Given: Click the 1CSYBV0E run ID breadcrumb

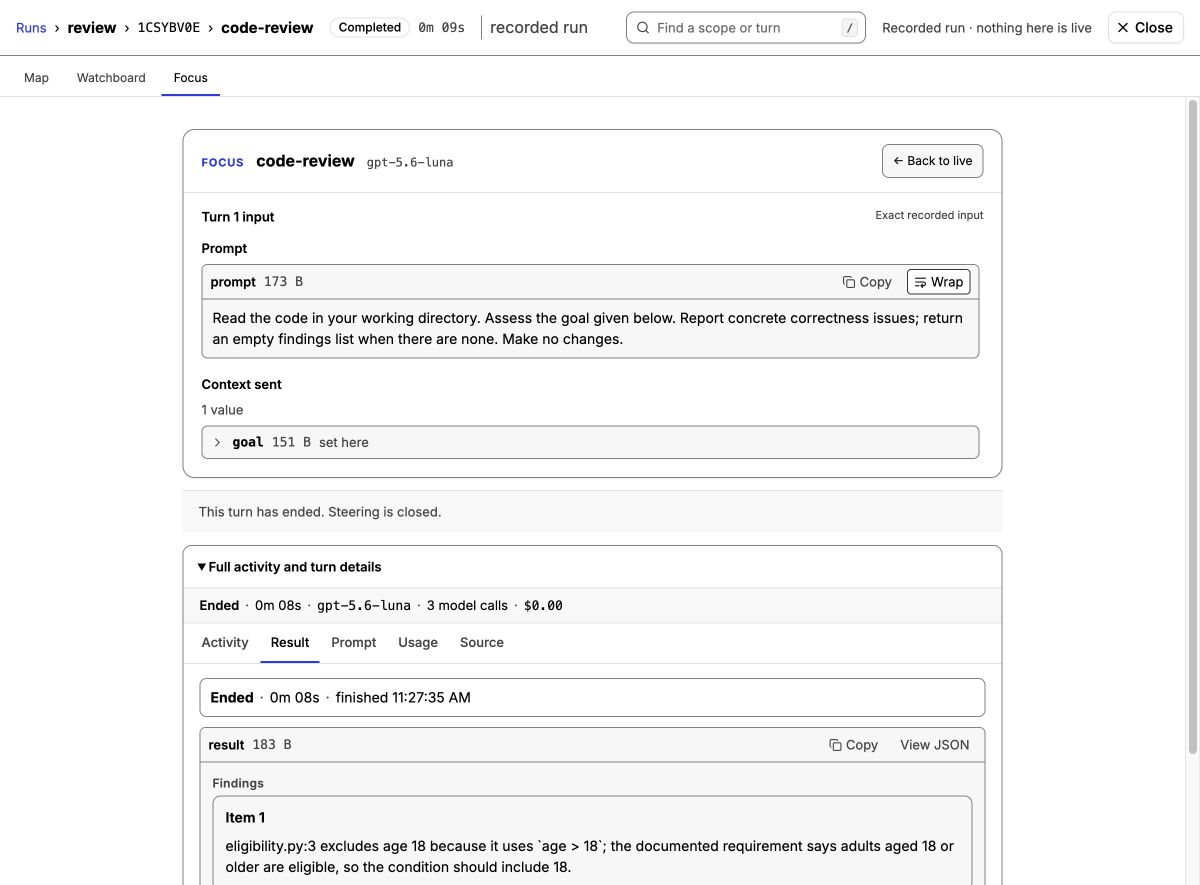Looking at the screenshot, I should (170, 28).
